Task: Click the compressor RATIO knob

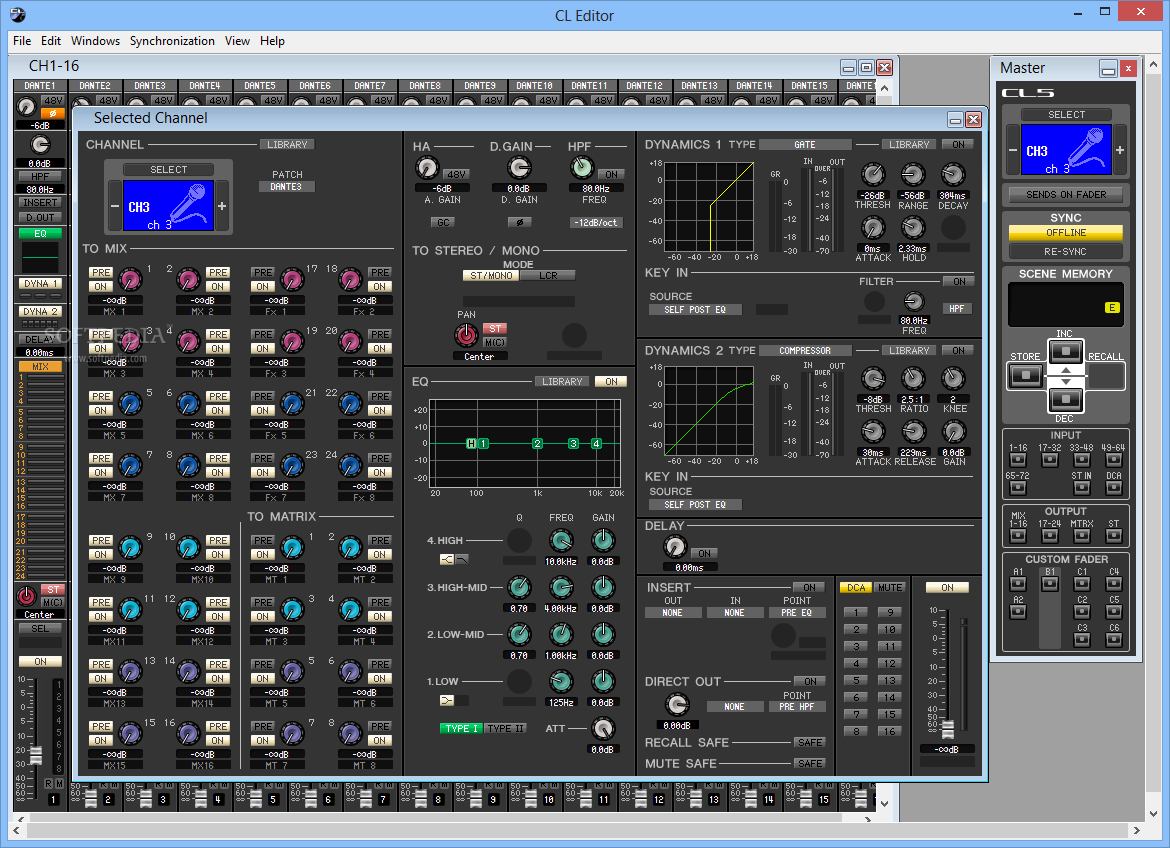Action: pos(913,378)
